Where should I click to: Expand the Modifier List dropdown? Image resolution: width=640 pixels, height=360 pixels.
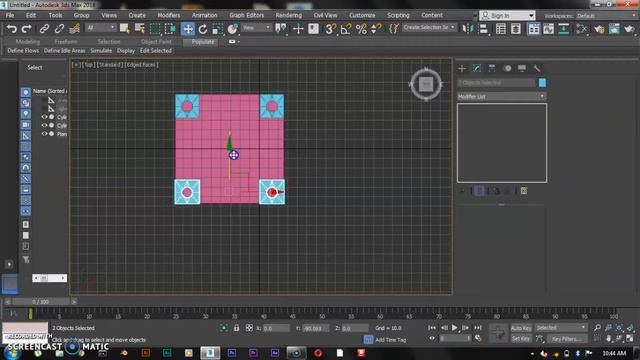502,96
